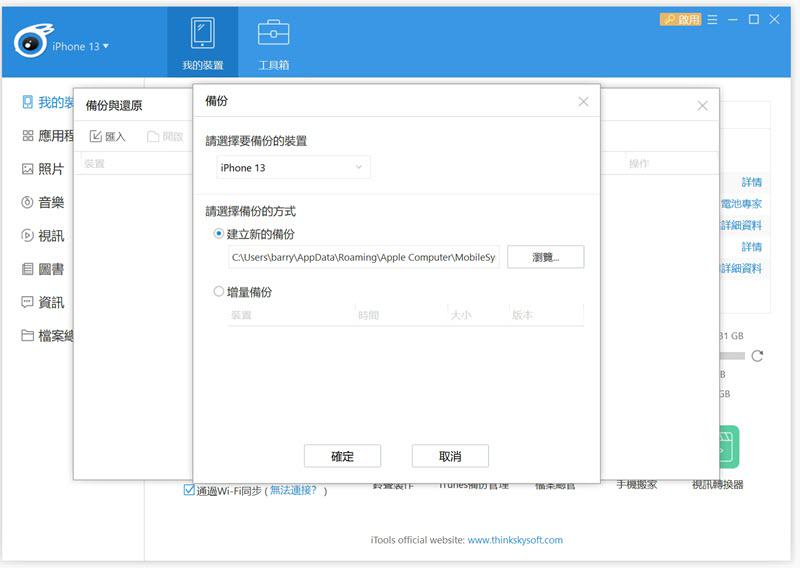Click the message bubble sidebar icon

click(28, 302)
